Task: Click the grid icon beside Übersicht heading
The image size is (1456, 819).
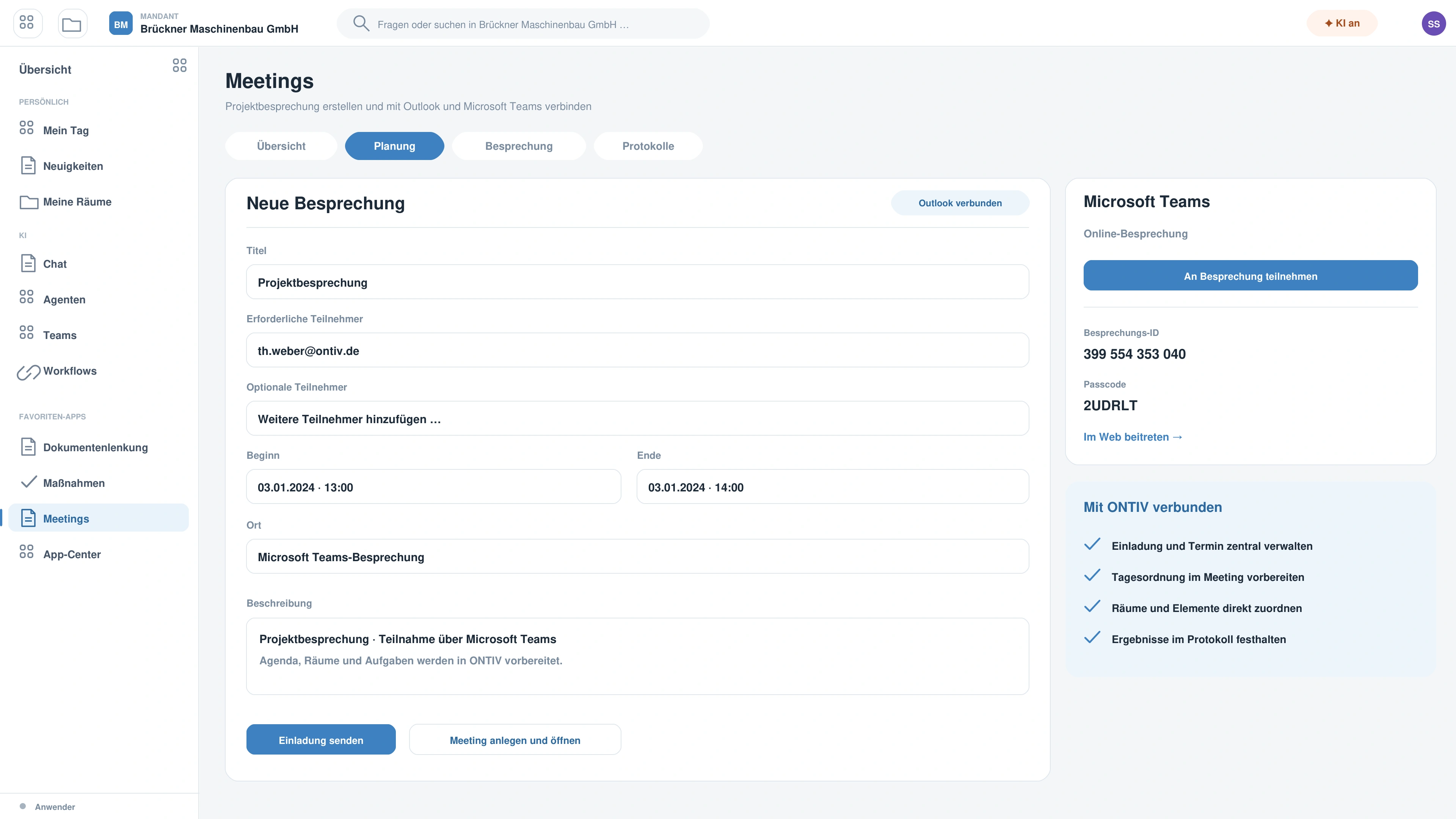Action: [x=179, y=66]
